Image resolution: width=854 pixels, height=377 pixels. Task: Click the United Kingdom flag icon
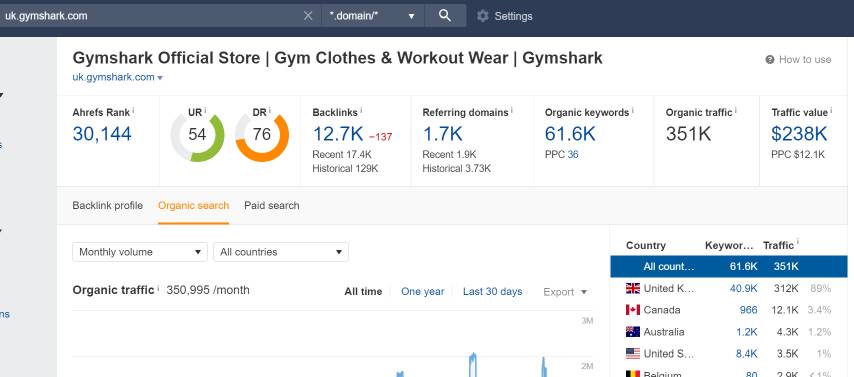pyautogui.click(x=633, y=288)
